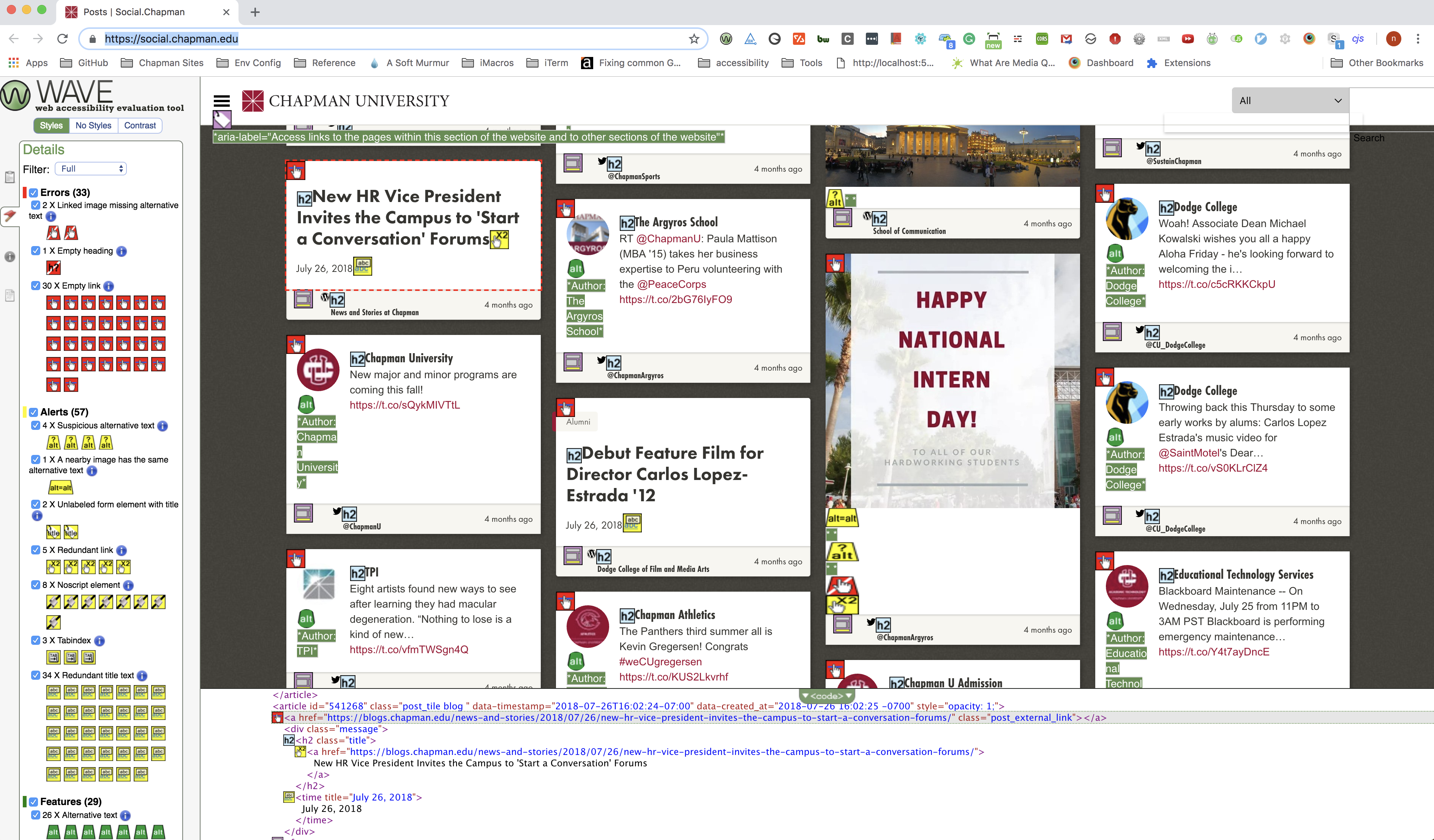The height and width of the screenshot is (840, 1434).
Task: Open the axe extension icon
Action: pos(750,39)
